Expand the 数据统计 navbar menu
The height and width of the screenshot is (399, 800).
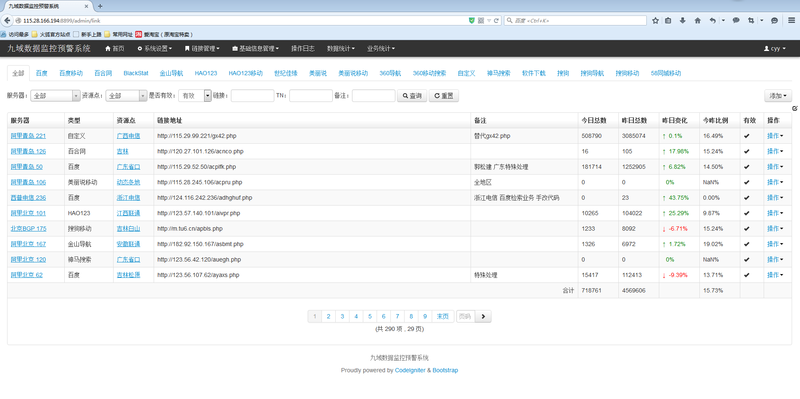[341, 48]
